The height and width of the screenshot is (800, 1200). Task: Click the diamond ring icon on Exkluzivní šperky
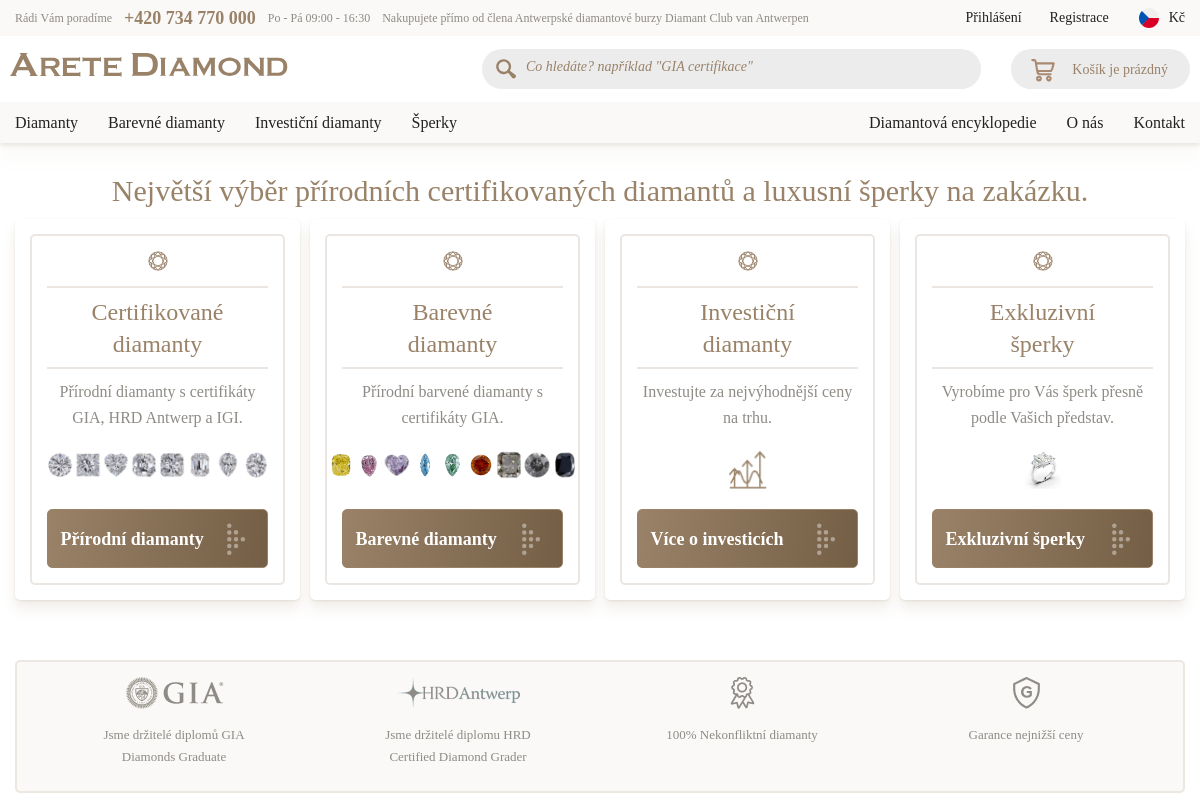click(x=1042, y=468)
